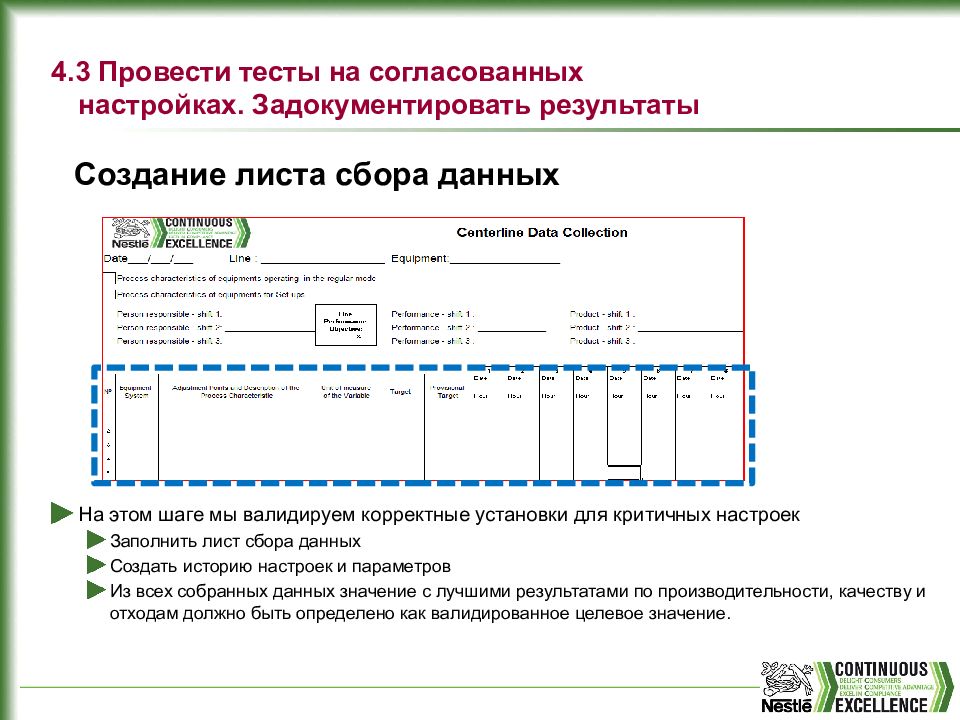
Task: Click the Date field in the form
Action: [148, 258]
